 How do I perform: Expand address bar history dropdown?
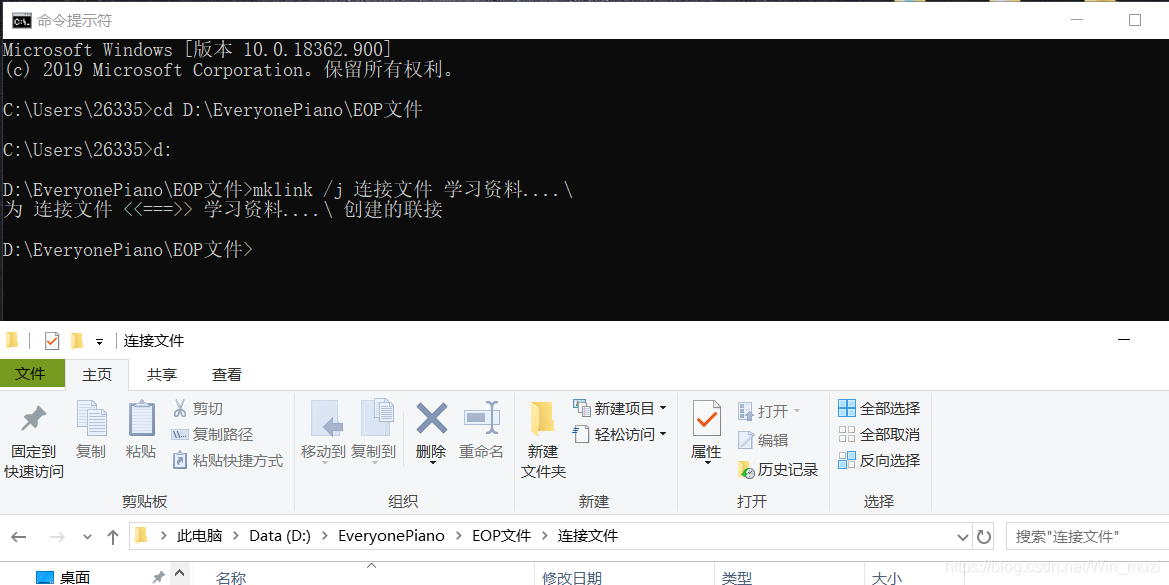(x=962, y=537)
